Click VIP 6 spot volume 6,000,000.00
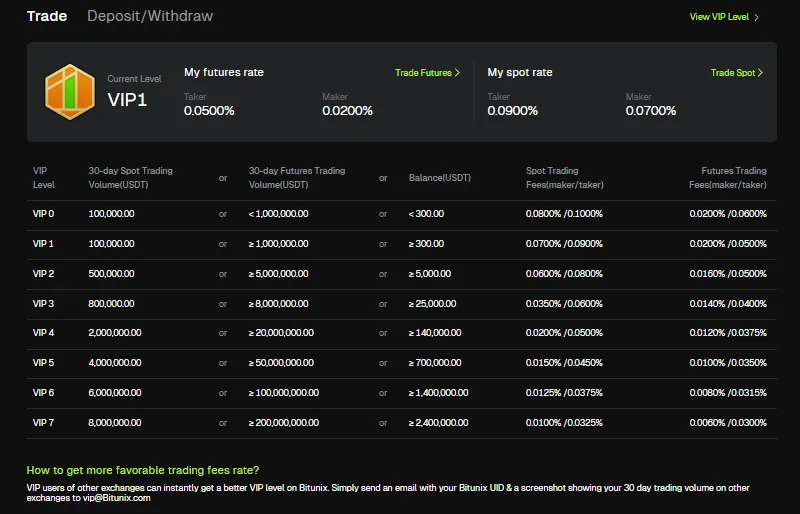 (115, 393)
